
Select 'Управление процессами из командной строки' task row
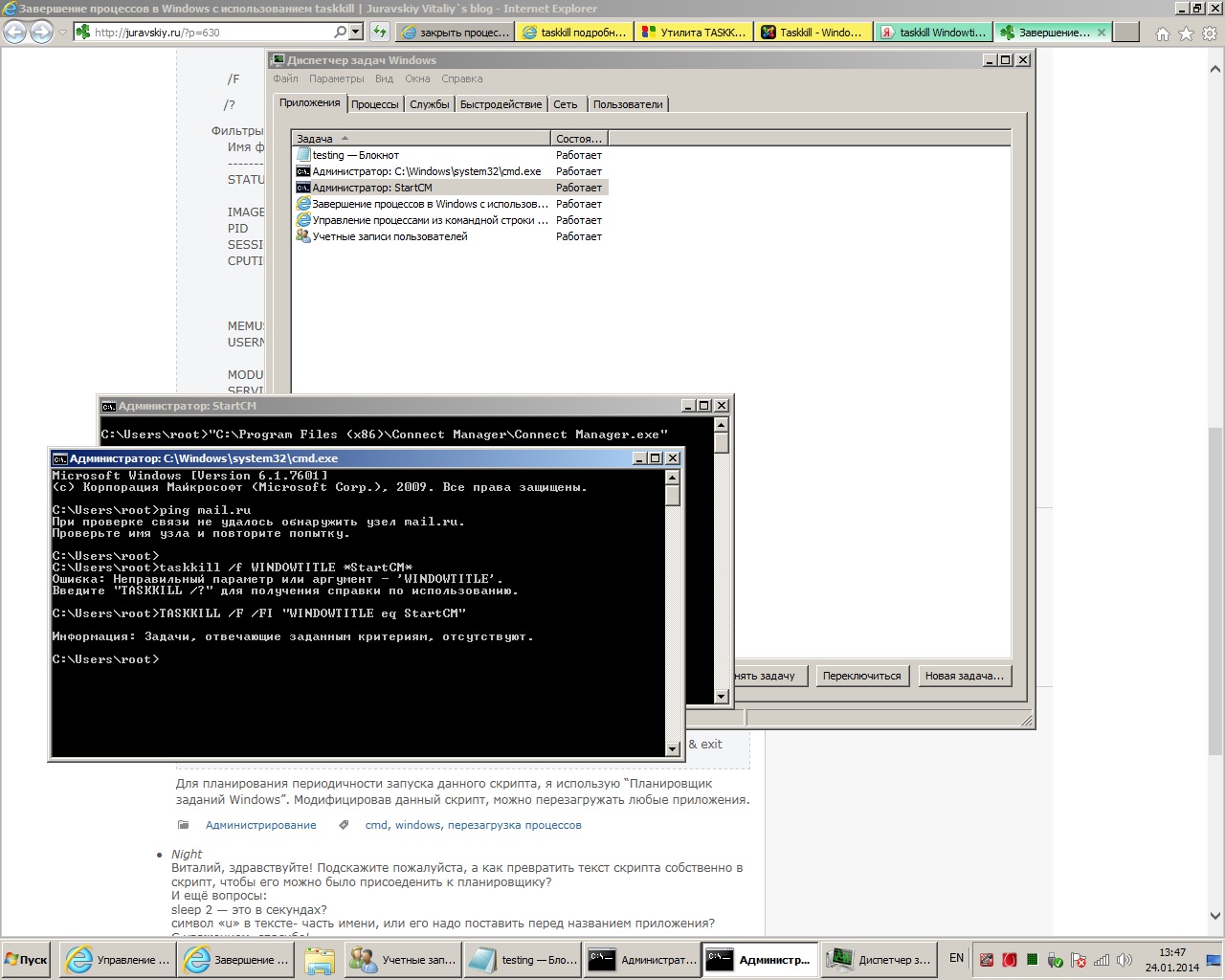[450, 220]
